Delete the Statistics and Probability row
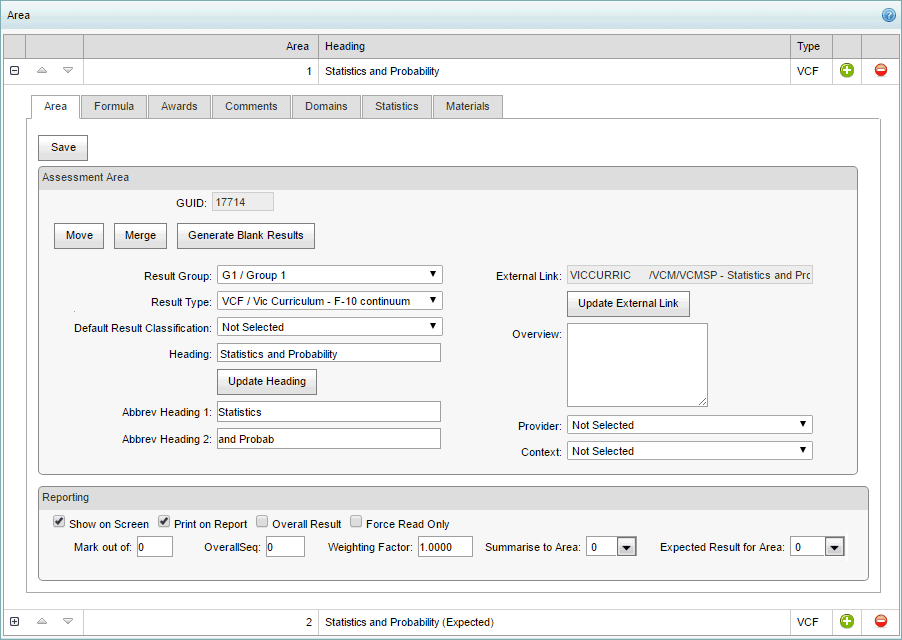Screen dimensions: 902x640 881,71
